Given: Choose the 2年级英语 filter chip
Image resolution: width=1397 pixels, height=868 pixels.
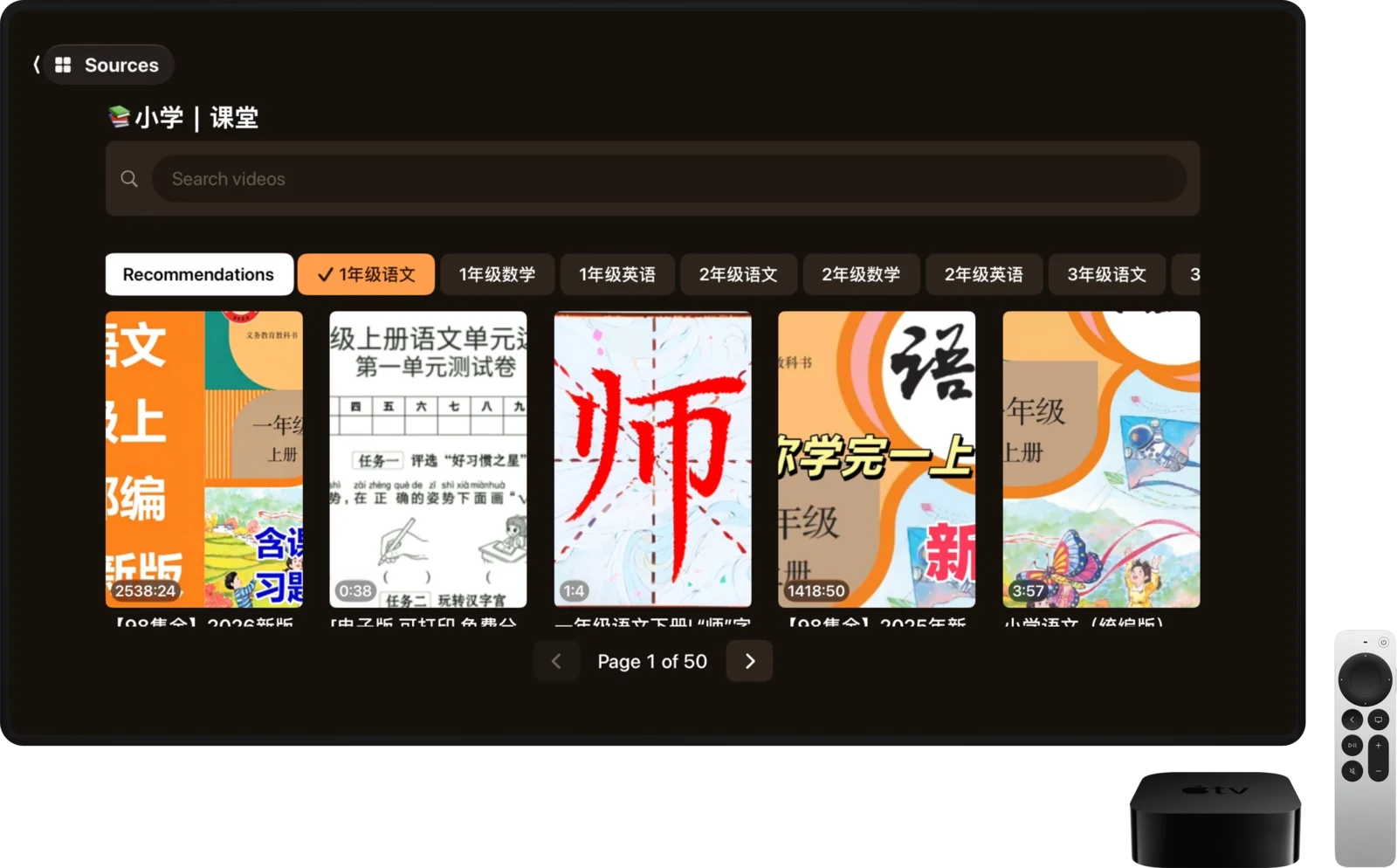Looking at the screenshot, I should [984, 274].
